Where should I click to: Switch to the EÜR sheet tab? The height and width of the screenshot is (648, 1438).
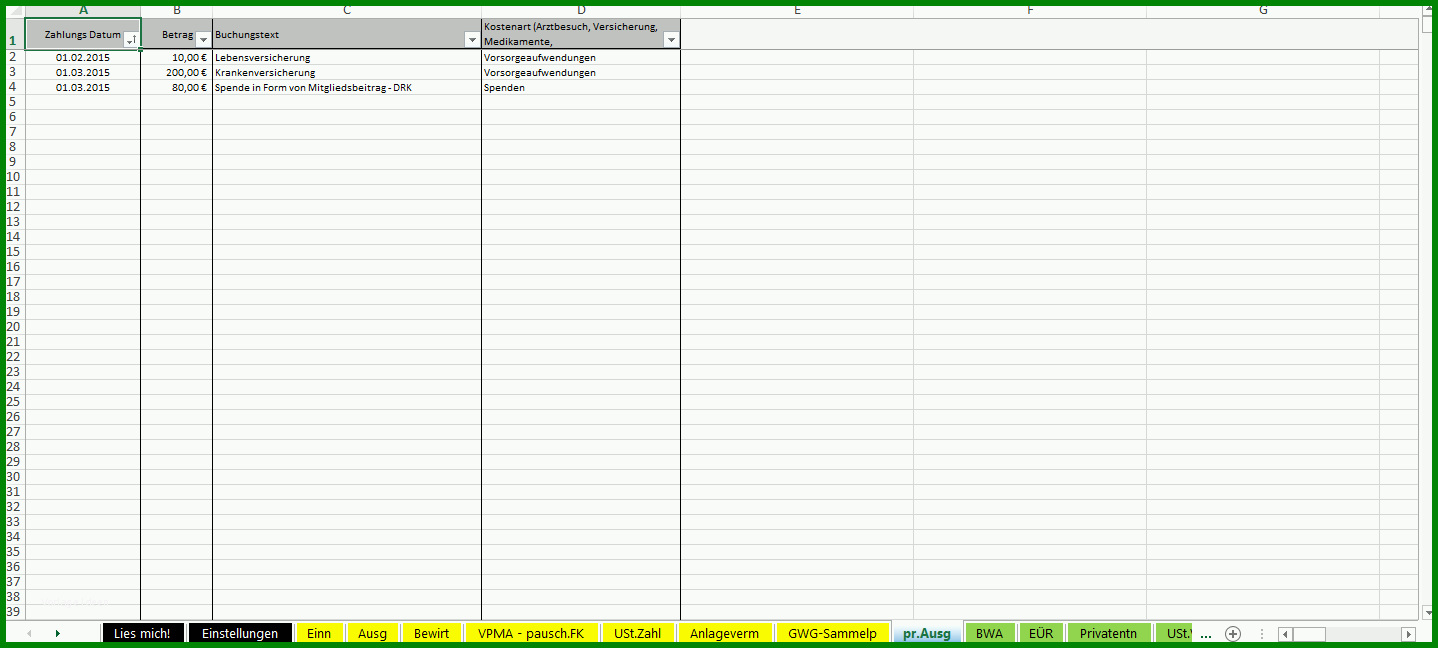1040,633
